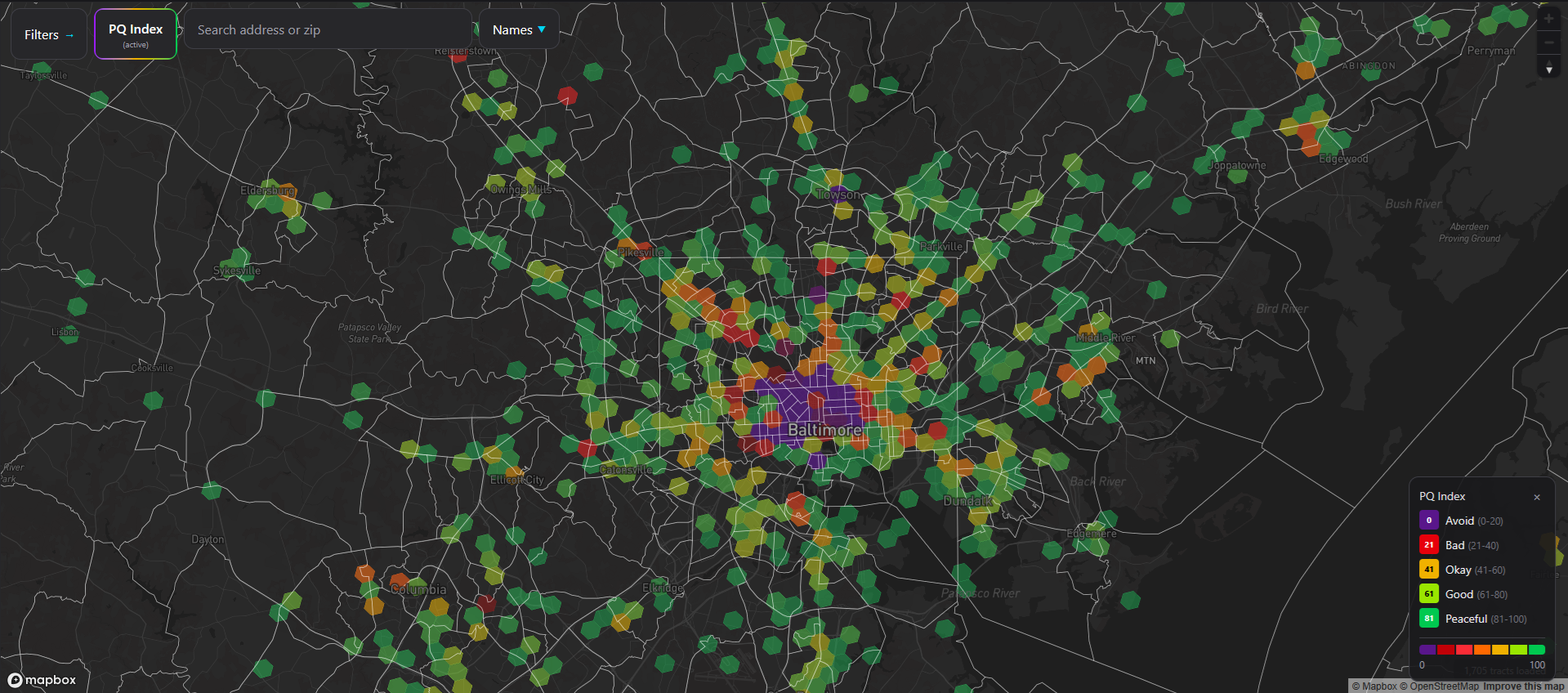1568x693 pixels.
Task: Click the Eldersburg map label
Action: [268, 190]
